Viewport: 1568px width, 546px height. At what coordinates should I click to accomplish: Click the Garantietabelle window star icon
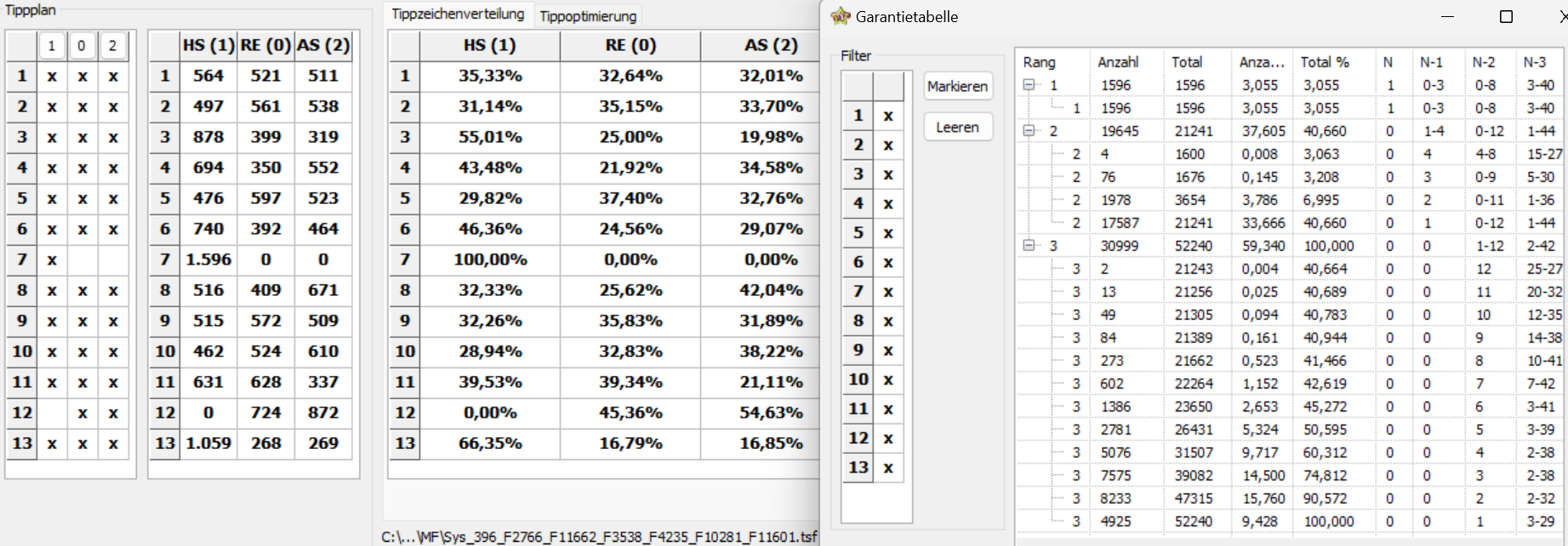pos(841,16)
